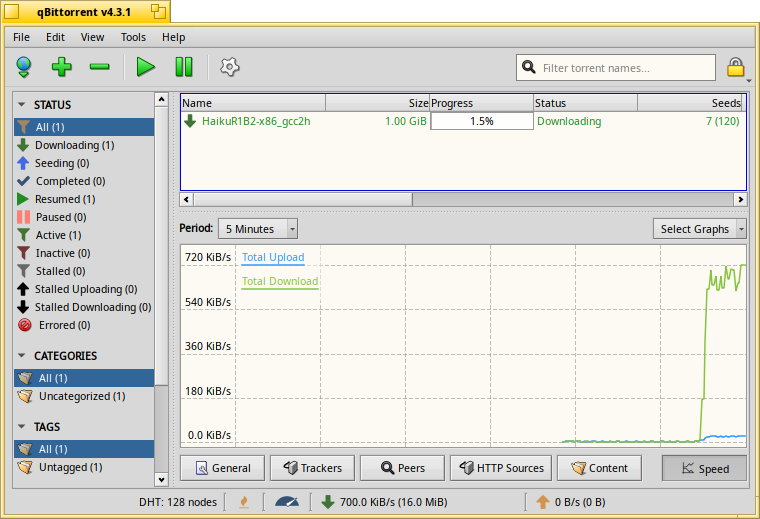Open the Tools menu
This screenshot has height=519, width=760.
tap(133, 37)
